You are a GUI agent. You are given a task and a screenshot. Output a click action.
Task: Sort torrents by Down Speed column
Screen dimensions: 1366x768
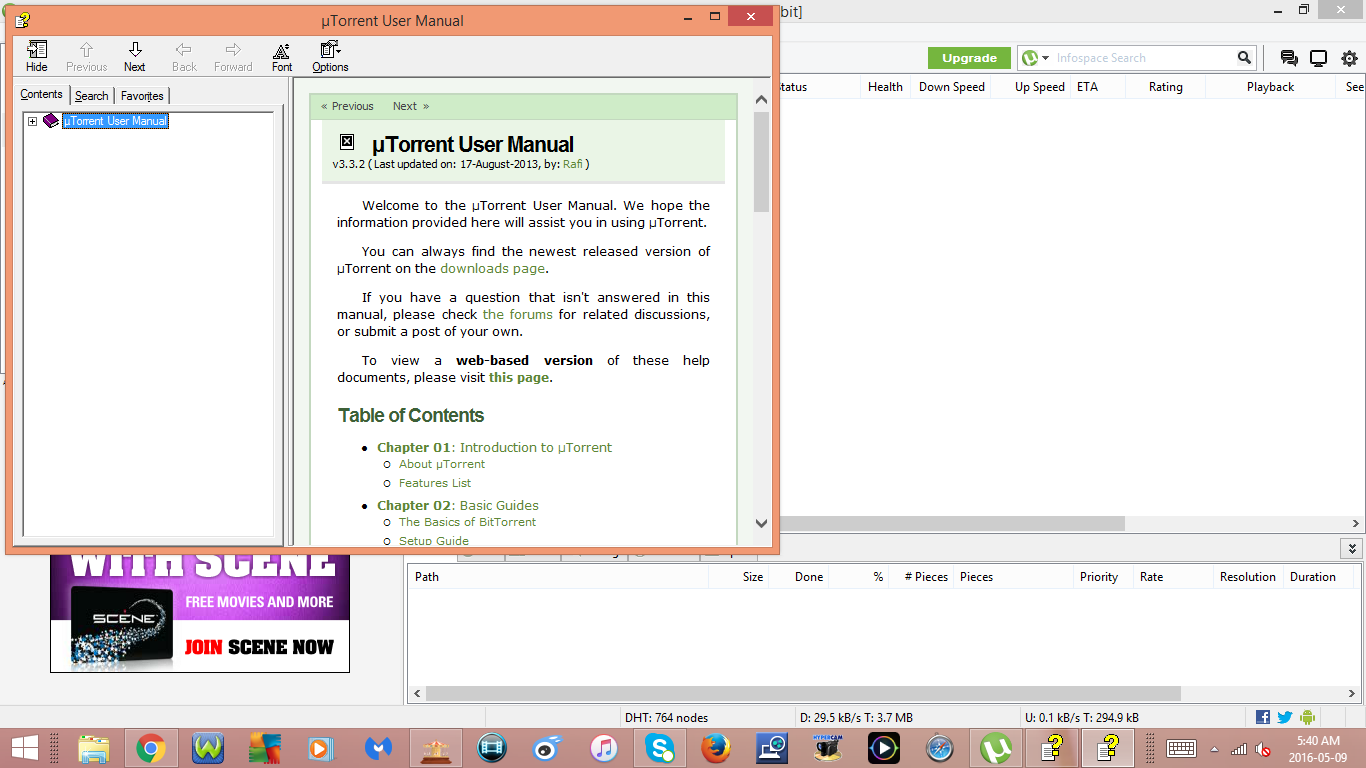coord(952,87)
